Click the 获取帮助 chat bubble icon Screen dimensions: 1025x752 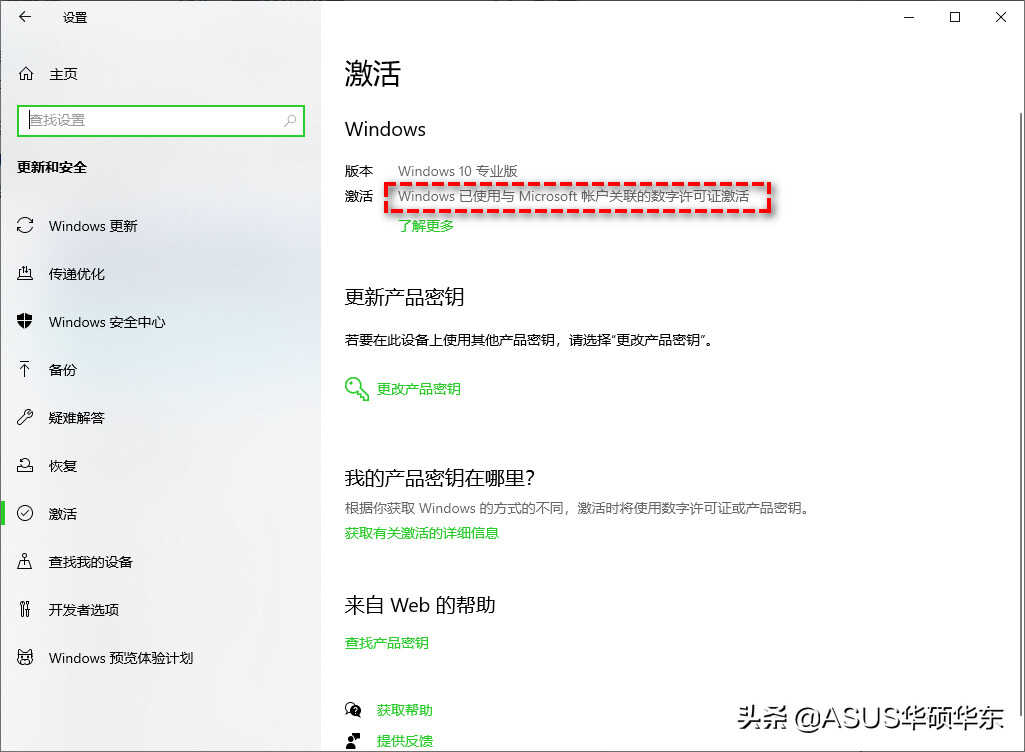(353, 710)
